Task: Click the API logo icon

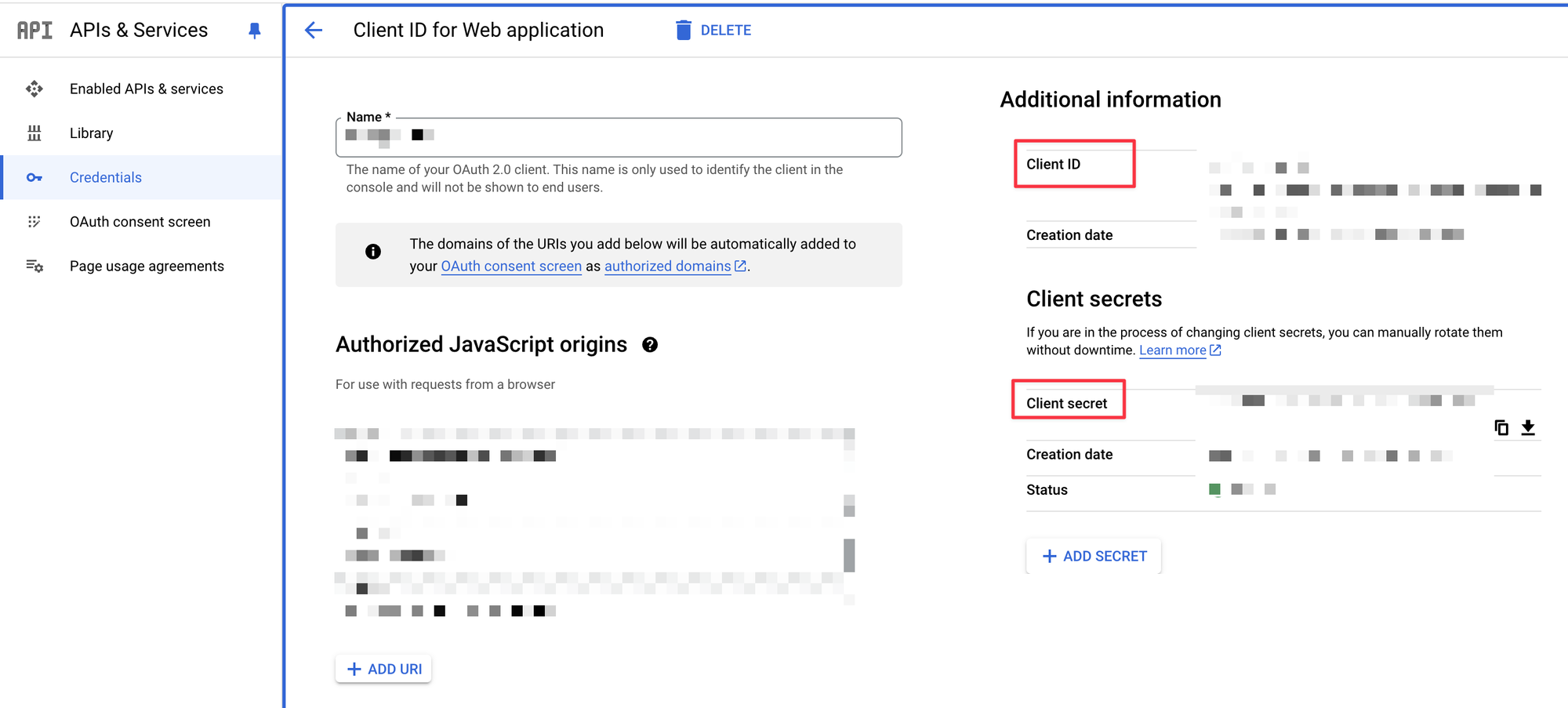Action: [35, 31]
